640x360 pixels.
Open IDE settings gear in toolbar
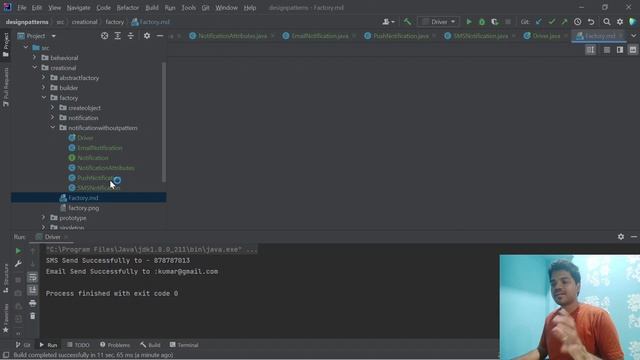[x=620, y=22]
